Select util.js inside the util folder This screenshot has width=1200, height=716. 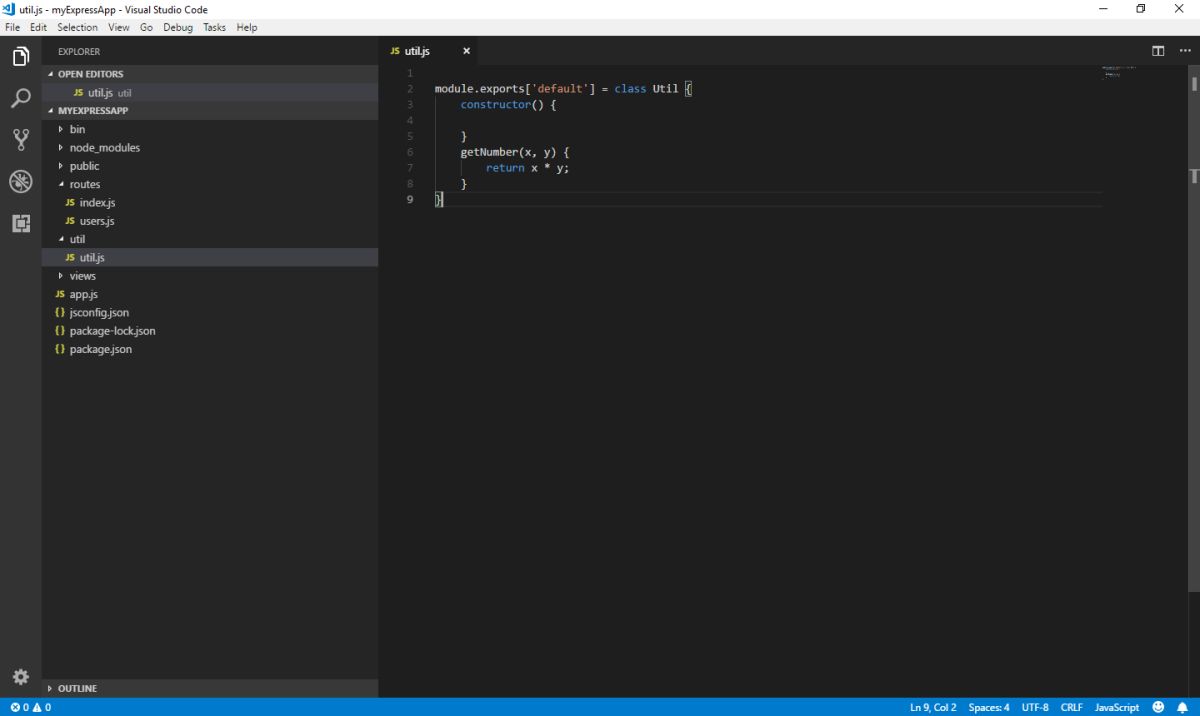pyautogui.click(x=210, y=257)
